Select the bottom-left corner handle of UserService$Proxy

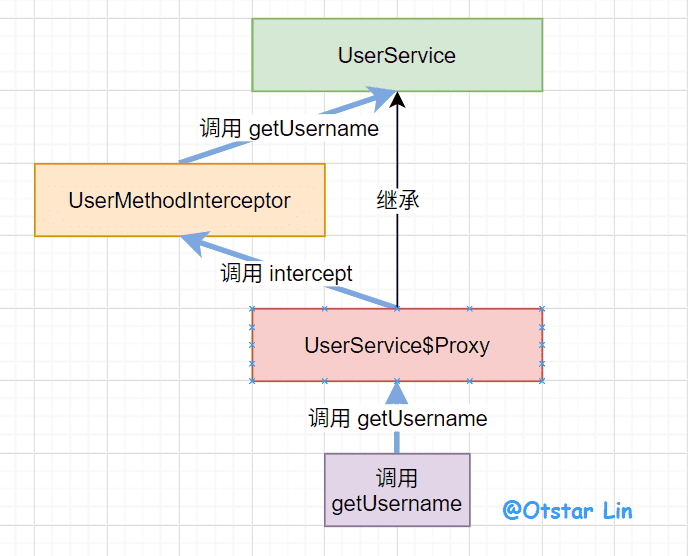tap(252, 381)
